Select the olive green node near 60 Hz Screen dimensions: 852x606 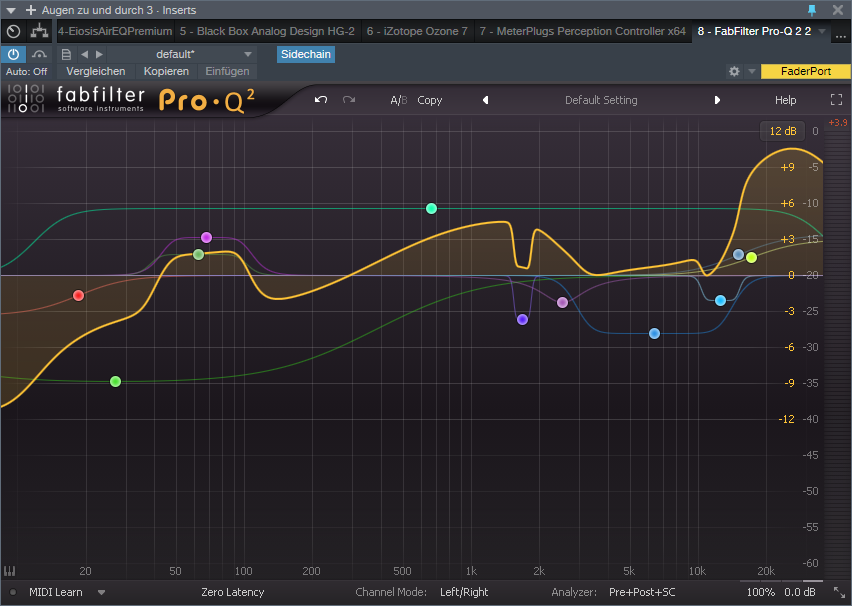[x=198, y=254]
